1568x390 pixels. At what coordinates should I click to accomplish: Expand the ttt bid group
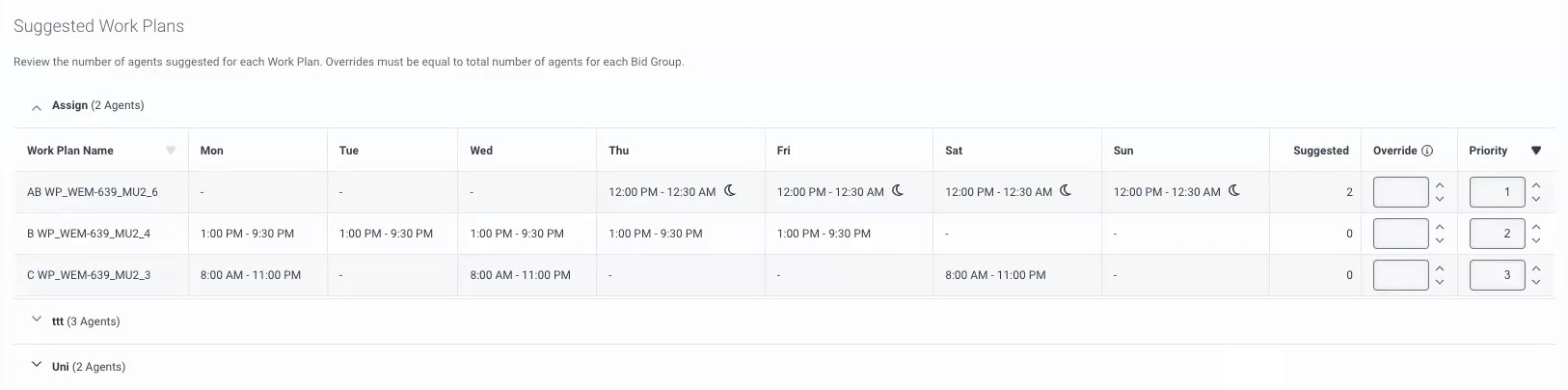pos(37,320)
